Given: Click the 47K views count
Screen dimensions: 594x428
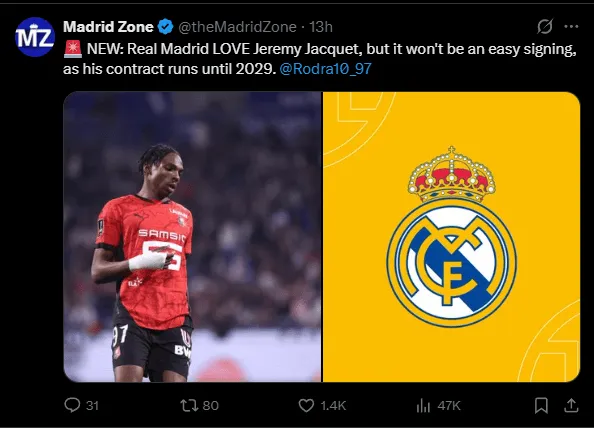Looking at the screenshot, I should tap(449, 406).
